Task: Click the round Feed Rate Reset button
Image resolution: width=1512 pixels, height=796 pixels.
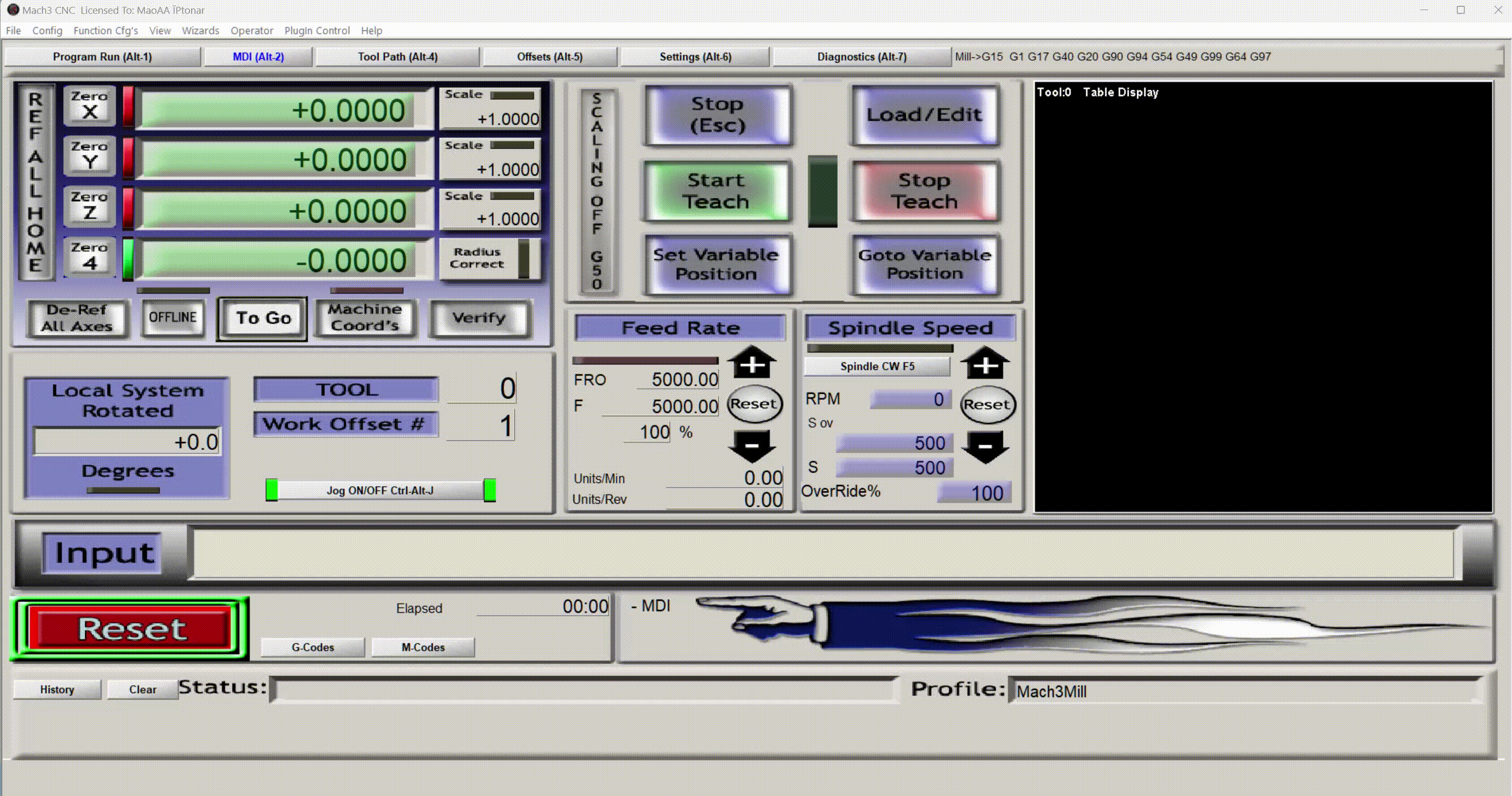Action: 754,404
